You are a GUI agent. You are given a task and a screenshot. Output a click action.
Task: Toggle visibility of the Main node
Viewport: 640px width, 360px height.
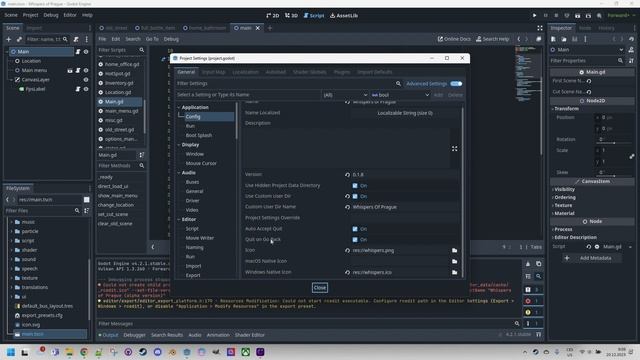(x=86, y=51)
